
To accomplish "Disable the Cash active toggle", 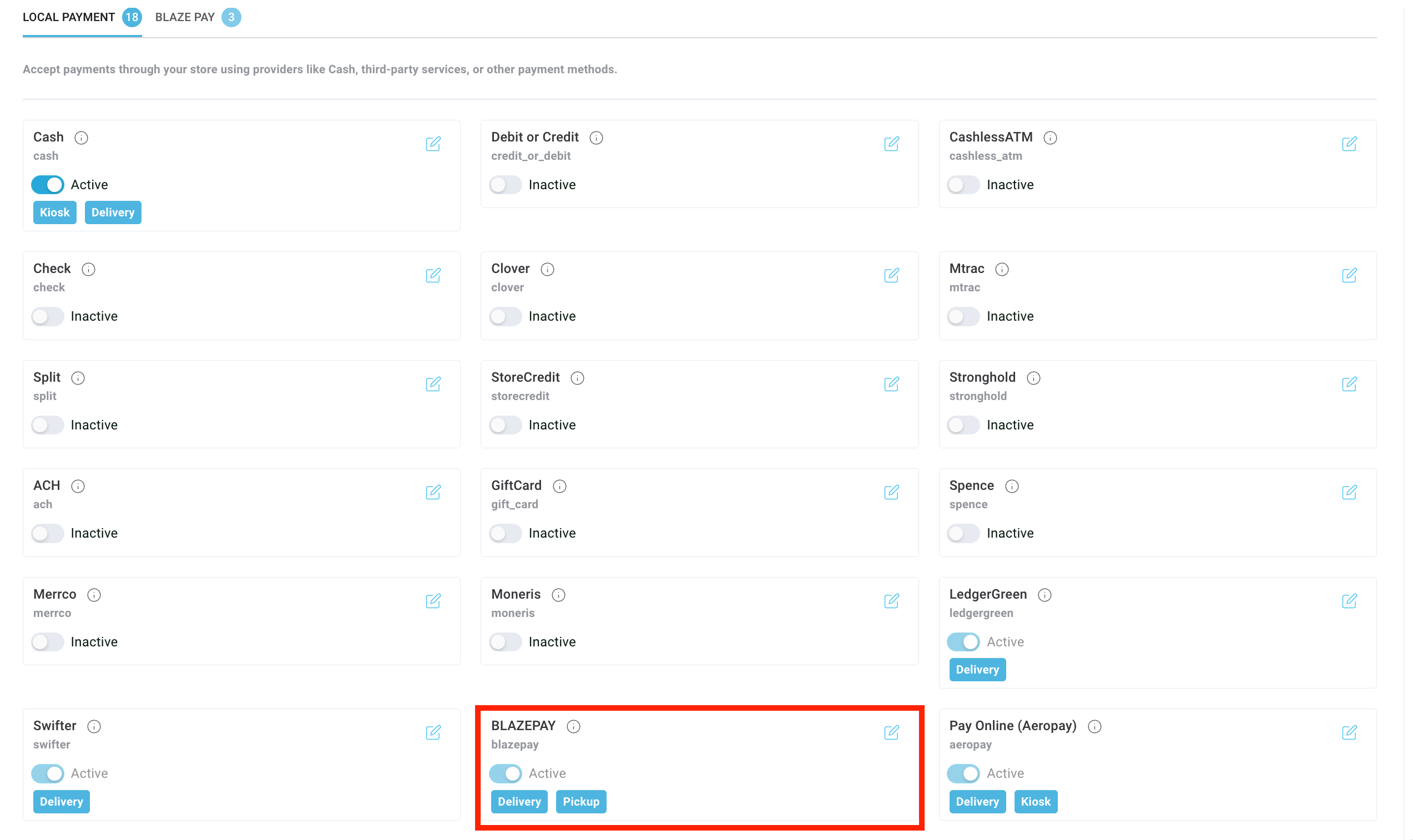I will [x=48, y=185].
